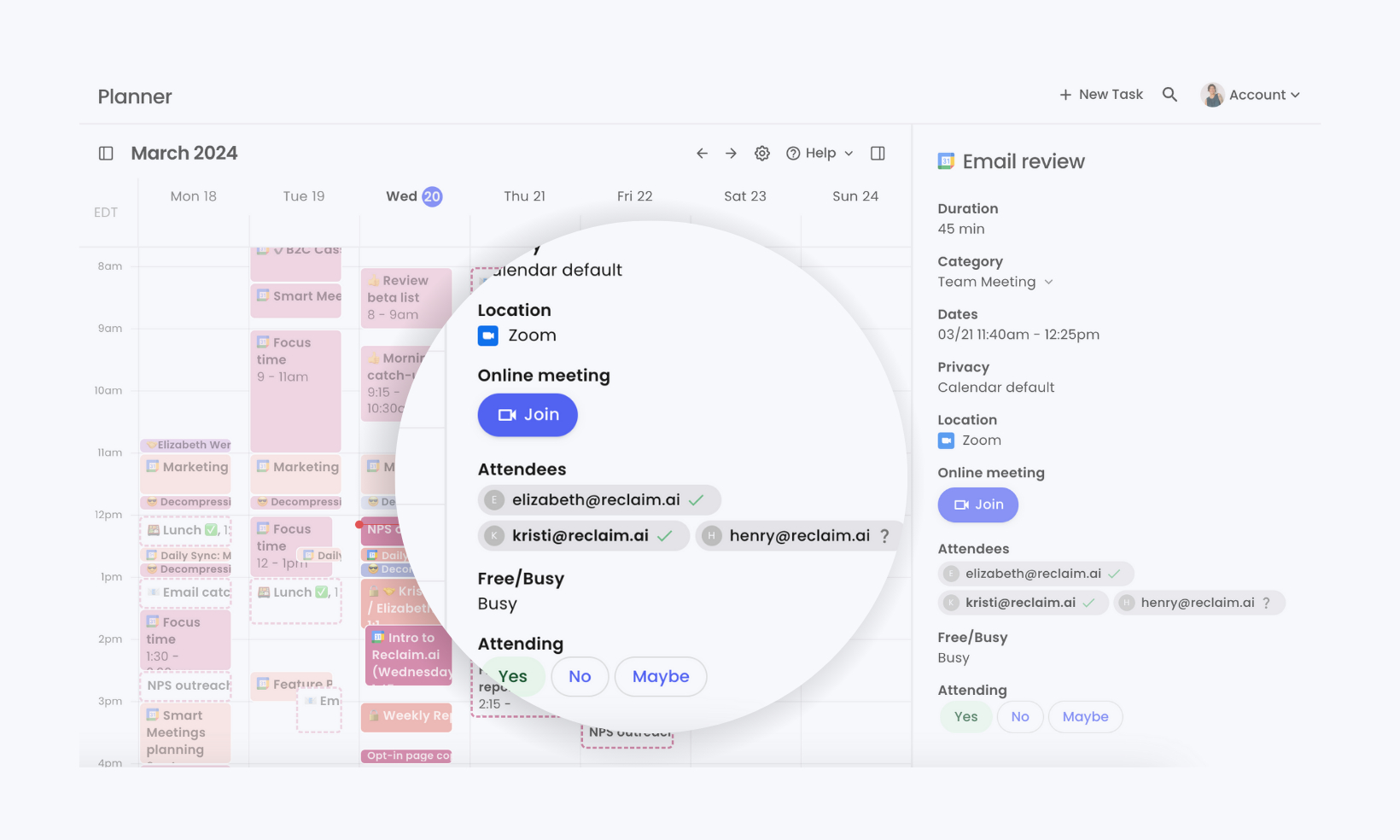Open Tuesday's Focus time 12 - 1pm event
This screenshot has width=1400, height=840.
(291, 545)
